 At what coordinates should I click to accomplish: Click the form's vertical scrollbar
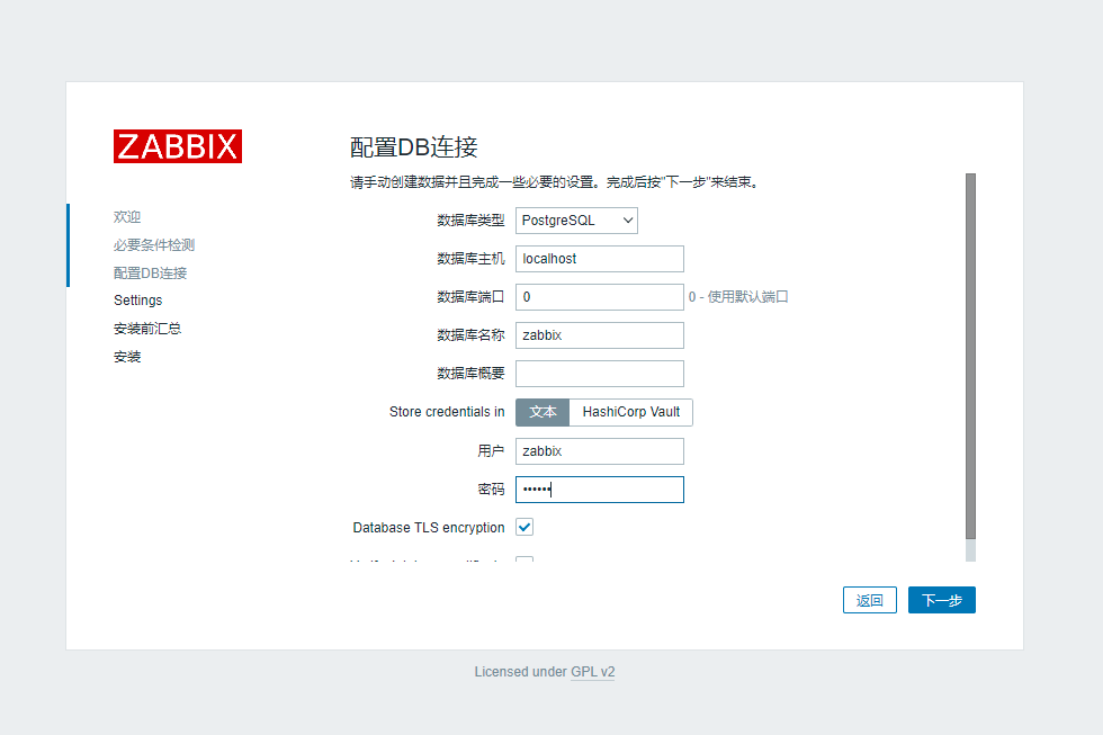click(x=971, y=357)
